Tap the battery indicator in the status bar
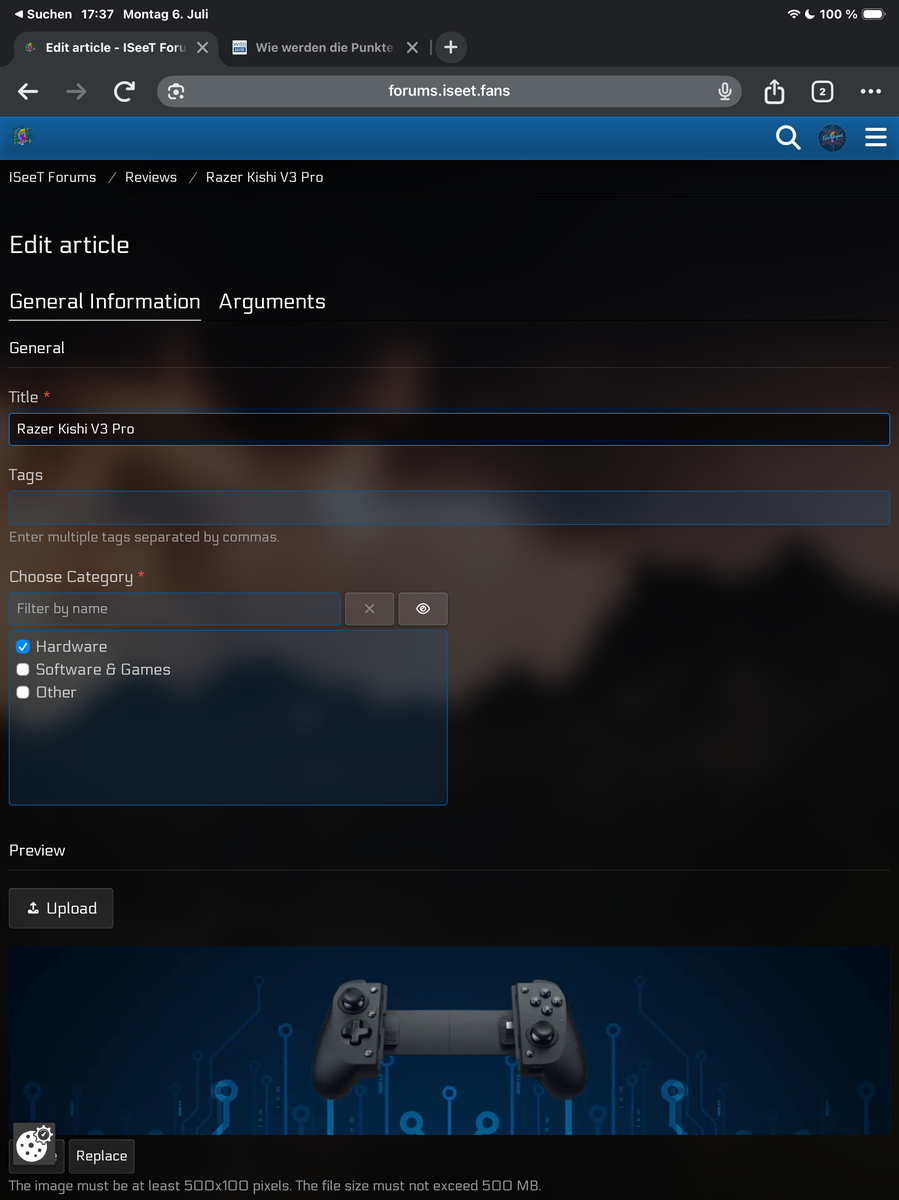 pyautogui.click(x=873, y=14)
